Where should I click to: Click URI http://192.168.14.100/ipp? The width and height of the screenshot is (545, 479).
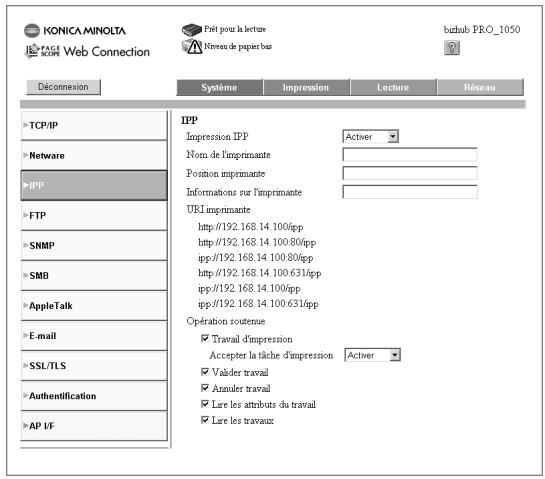click(251, 227)
